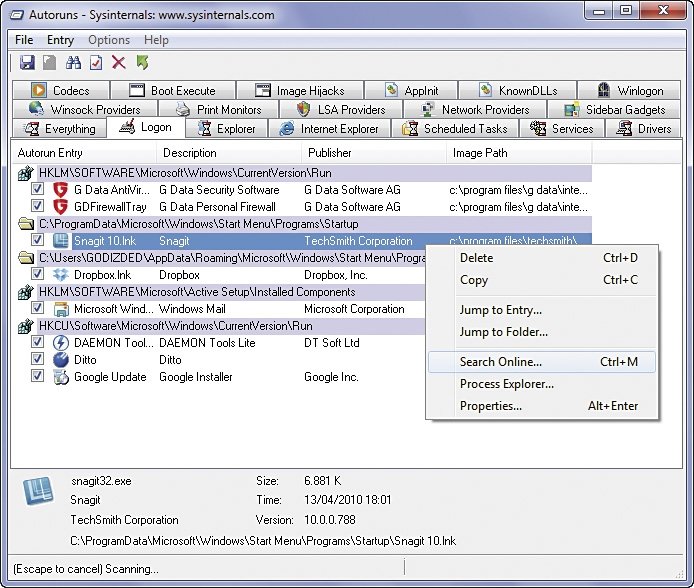Switch to the Services tab
Screen dimensions: 694x588
pyautogui.click(x=561, y=129)
